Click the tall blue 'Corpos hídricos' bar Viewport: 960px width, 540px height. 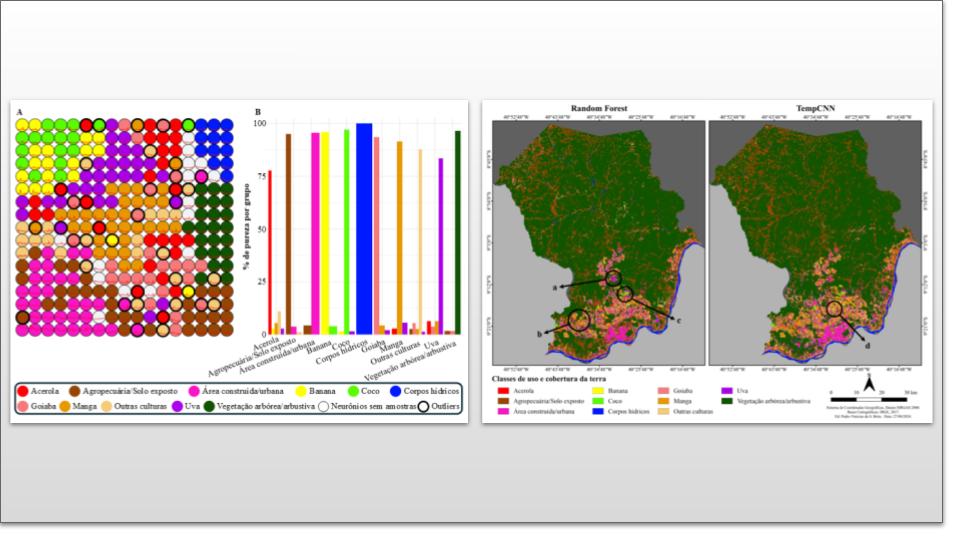[x=363, y=228]
